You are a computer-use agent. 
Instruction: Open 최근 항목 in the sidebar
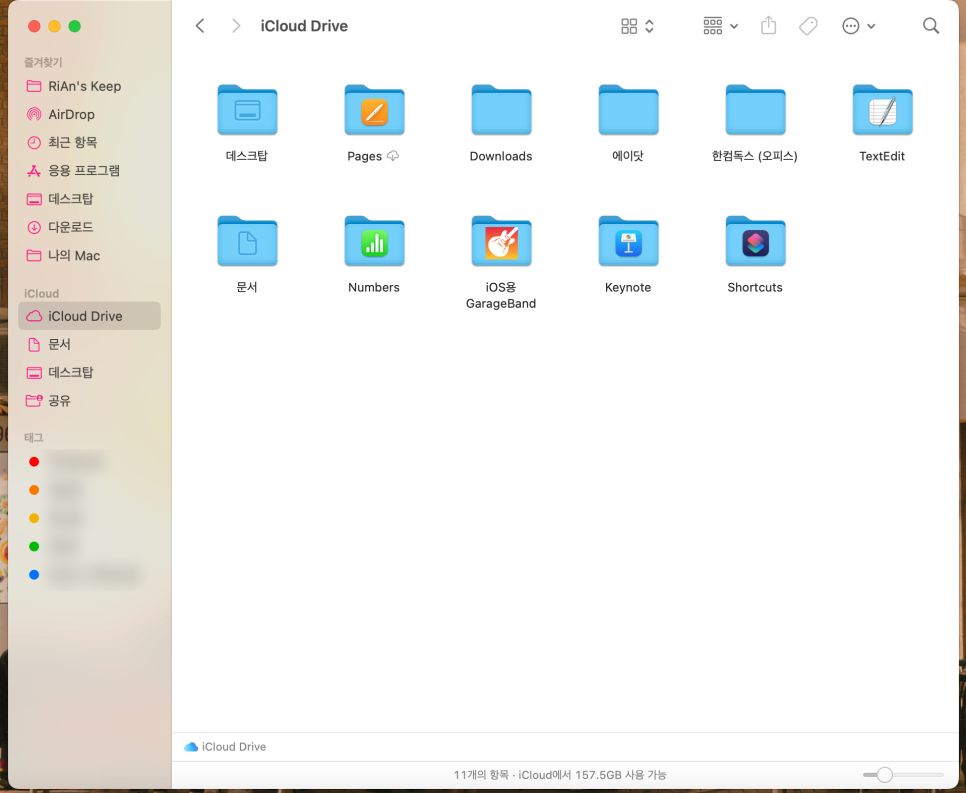tap(89, 142)
